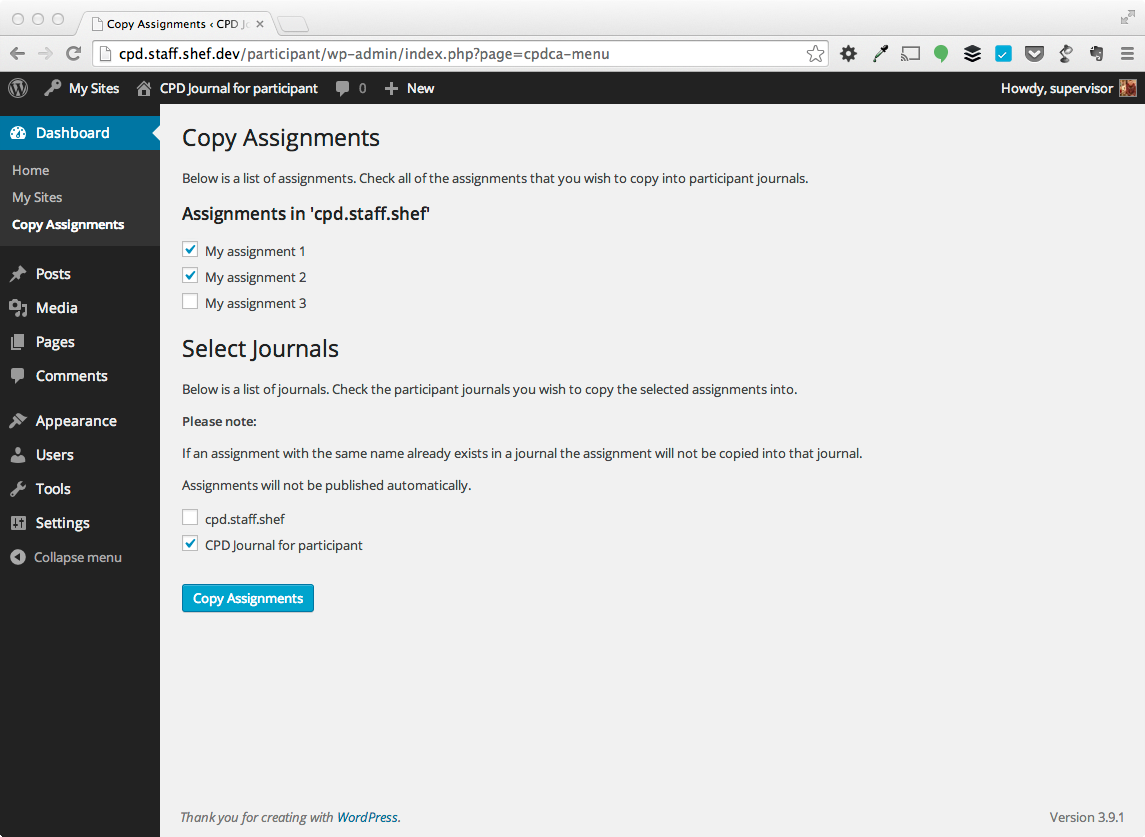Uncheck CPD Journal for participant checkbox
The image size is (1145, 837).
pyautogui.click(x=190, y=544)
